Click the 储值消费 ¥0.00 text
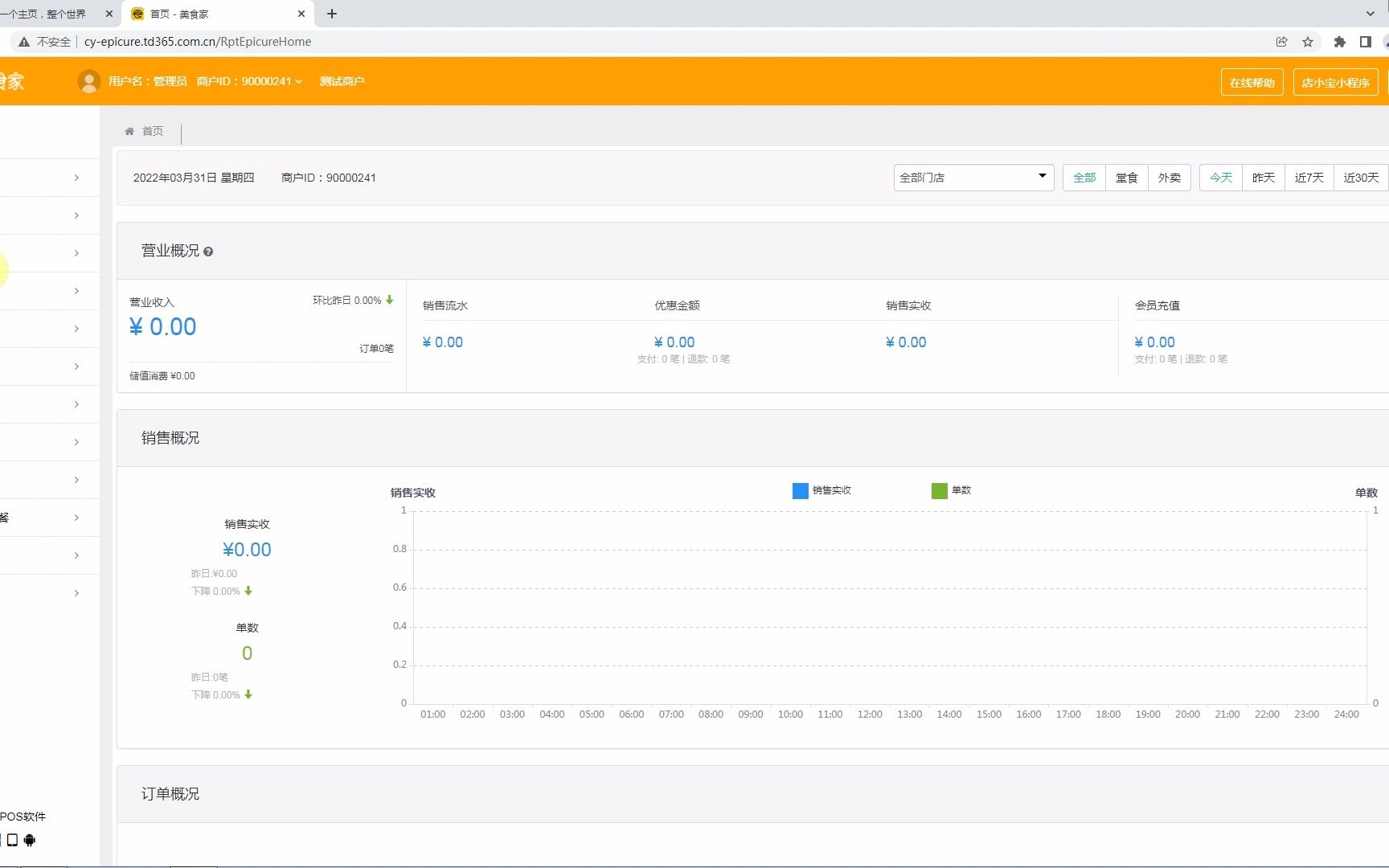The width and height of the screenshot is (1389, 868). point(162,376)
